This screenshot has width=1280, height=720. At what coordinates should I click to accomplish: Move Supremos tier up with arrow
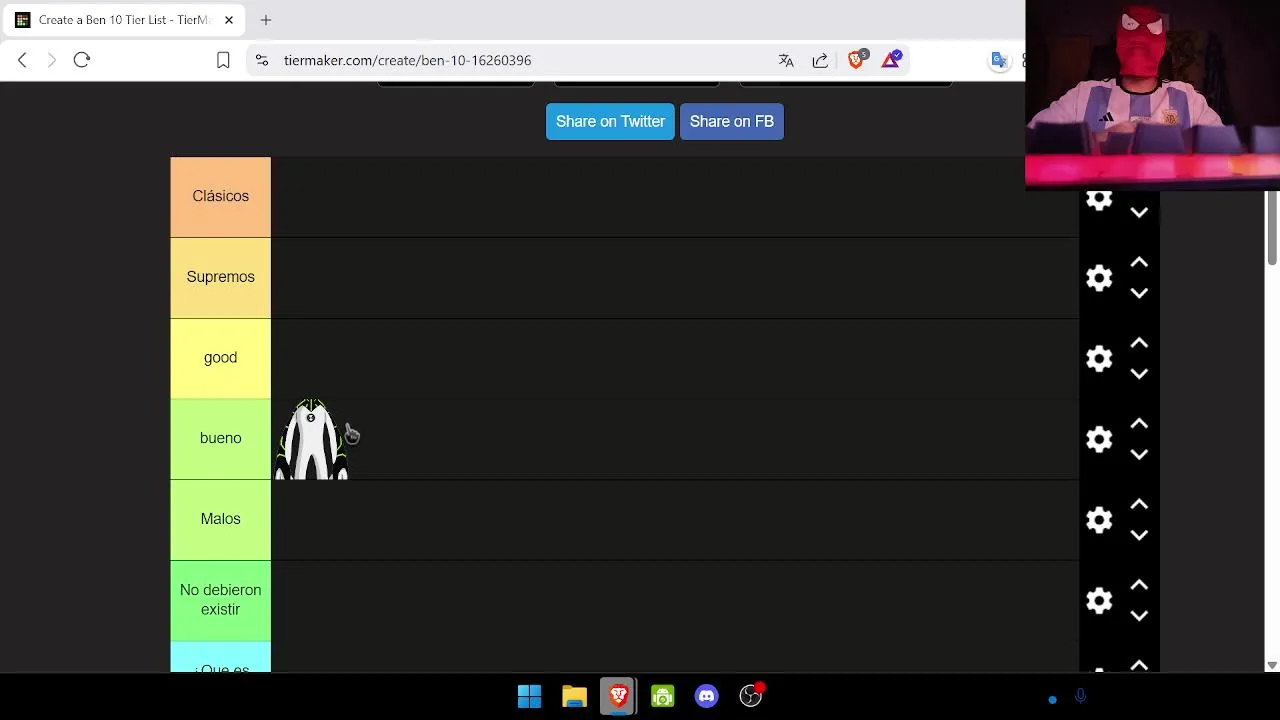pyautogui.click(x=1139, y=262)
